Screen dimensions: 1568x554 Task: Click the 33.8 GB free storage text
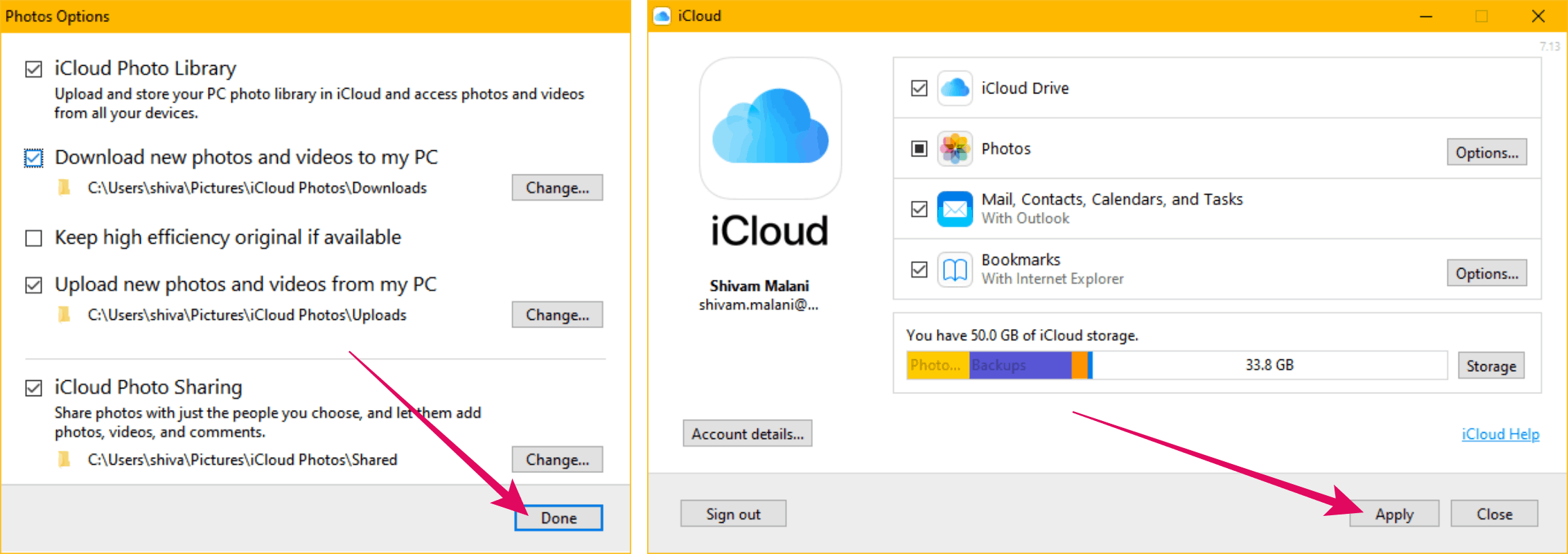1269,365
